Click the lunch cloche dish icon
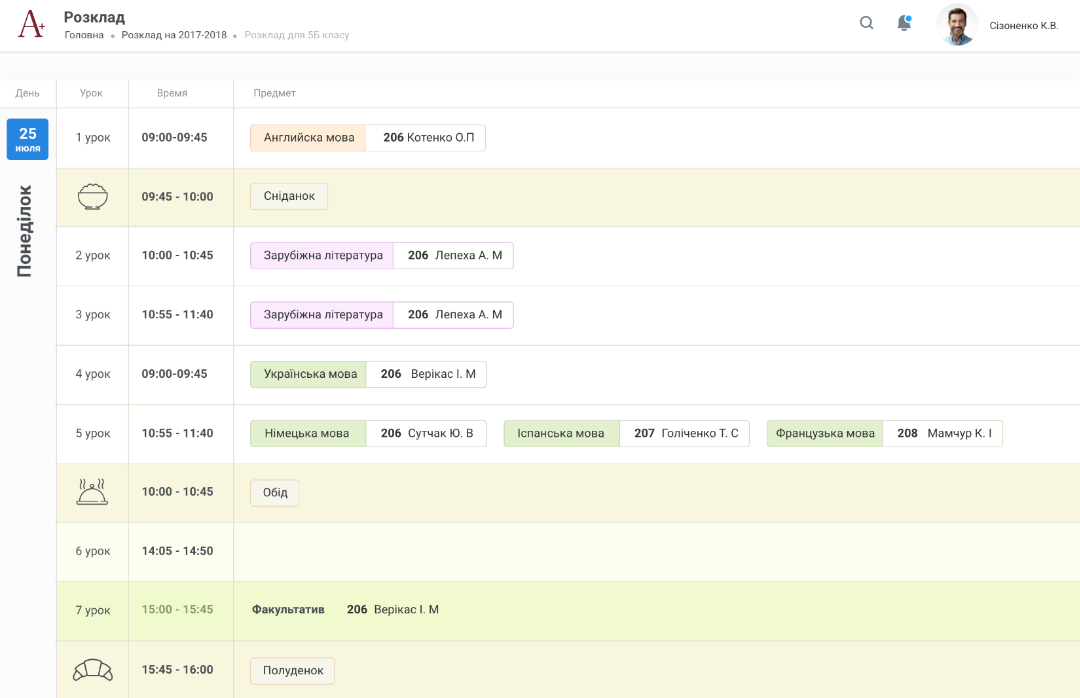The height and width of the screenshot is (698, 1080). 92,492
